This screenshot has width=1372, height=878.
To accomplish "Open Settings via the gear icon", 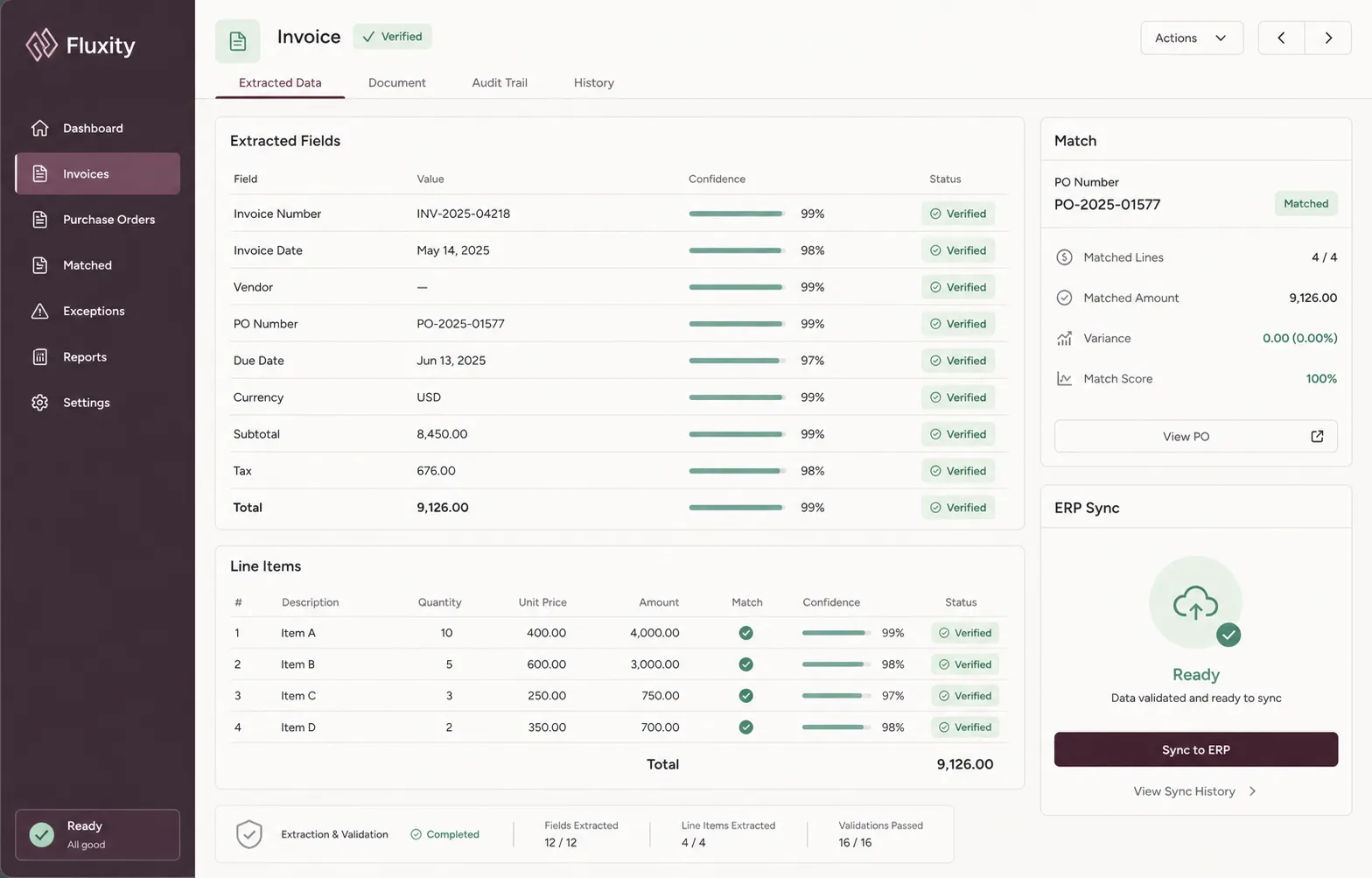I will 39,403.
